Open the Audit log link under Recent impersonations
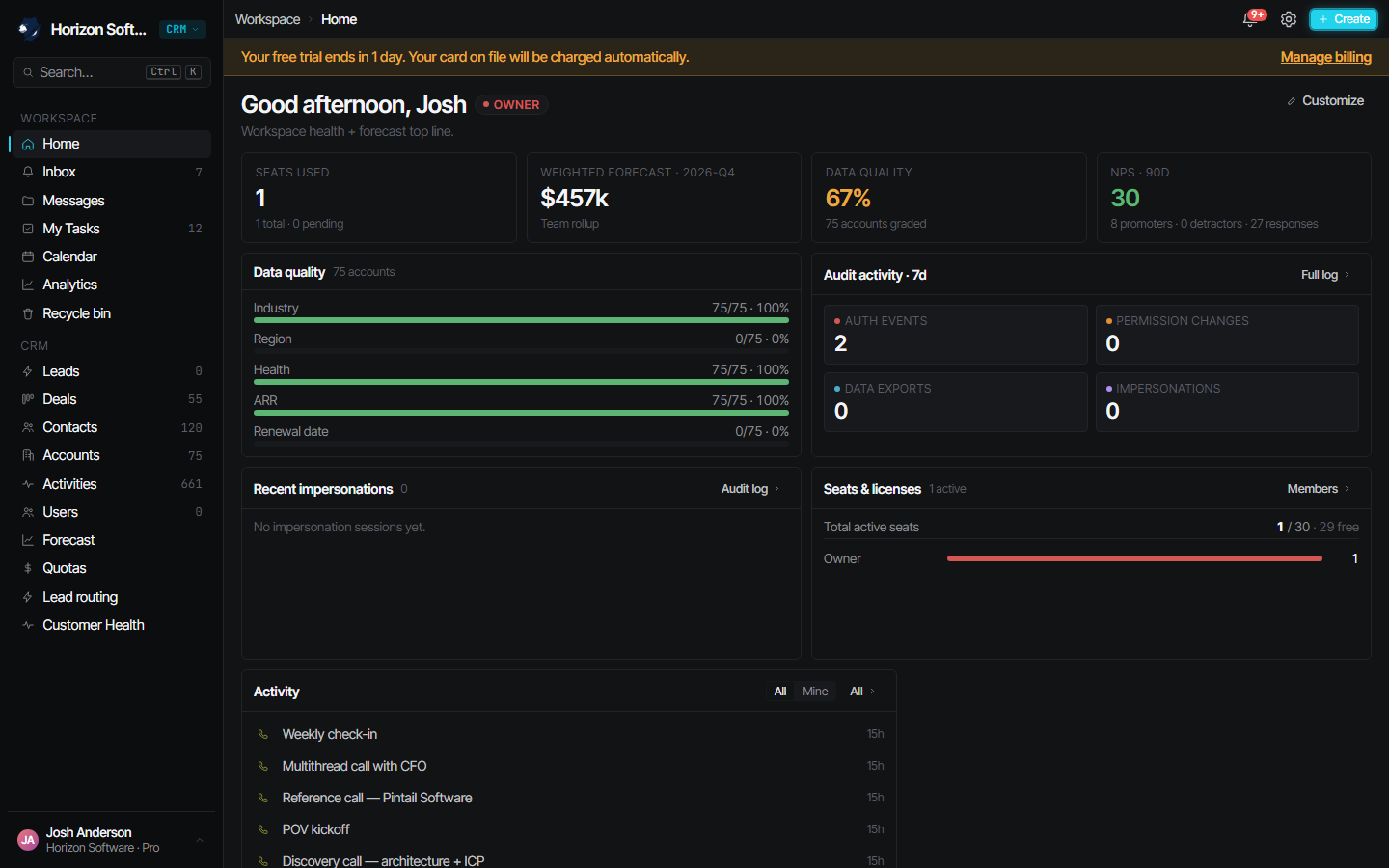 tap(750, 489)
